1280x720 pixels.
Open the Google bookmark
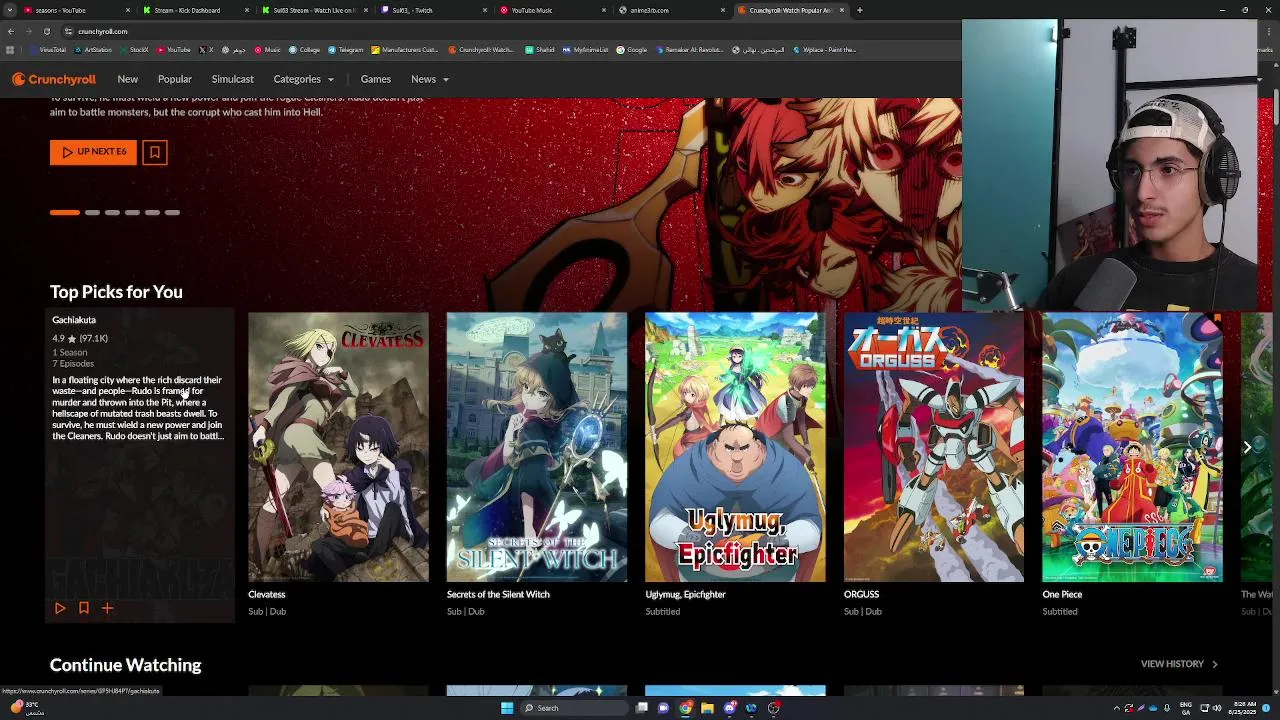click(633, 49)
